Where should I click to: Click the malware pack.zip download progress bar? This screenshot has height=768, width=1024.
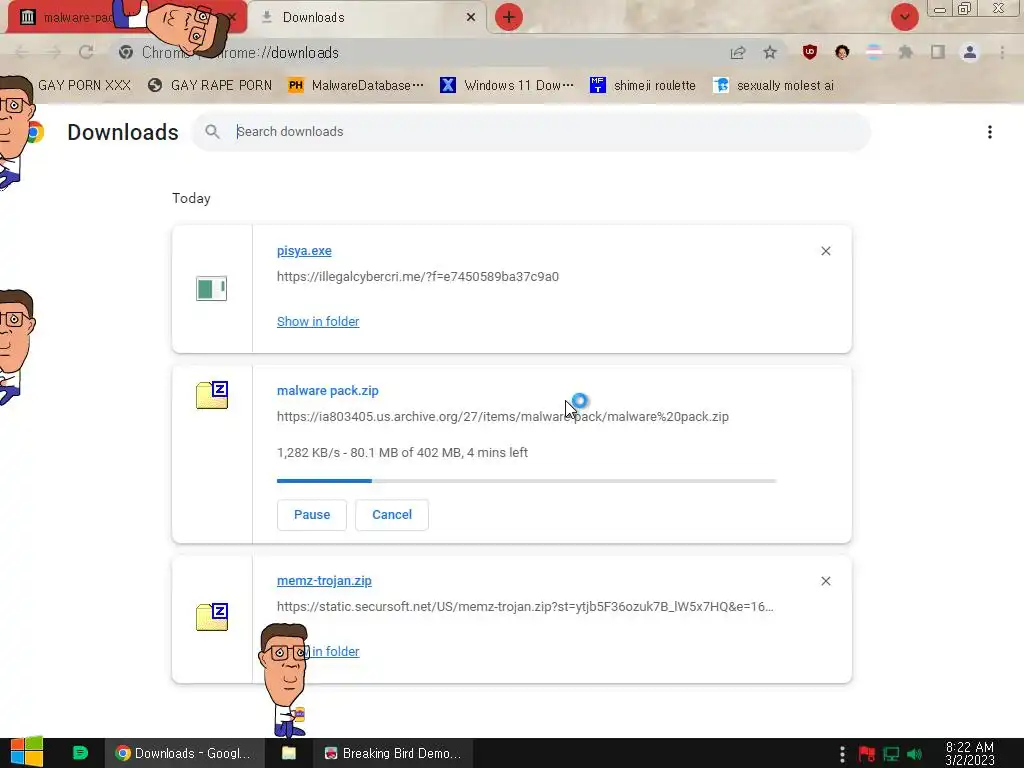526,481
